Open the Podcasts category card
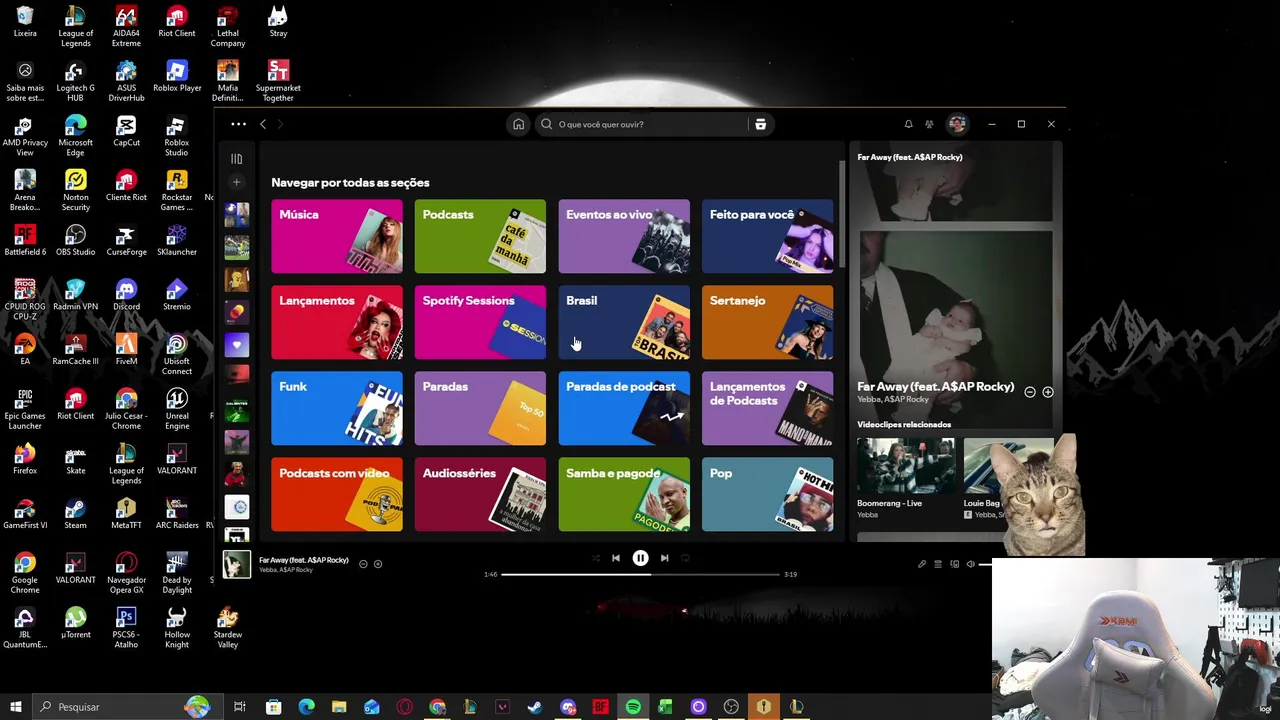1280x720 pixels. [x=480, y=236]
